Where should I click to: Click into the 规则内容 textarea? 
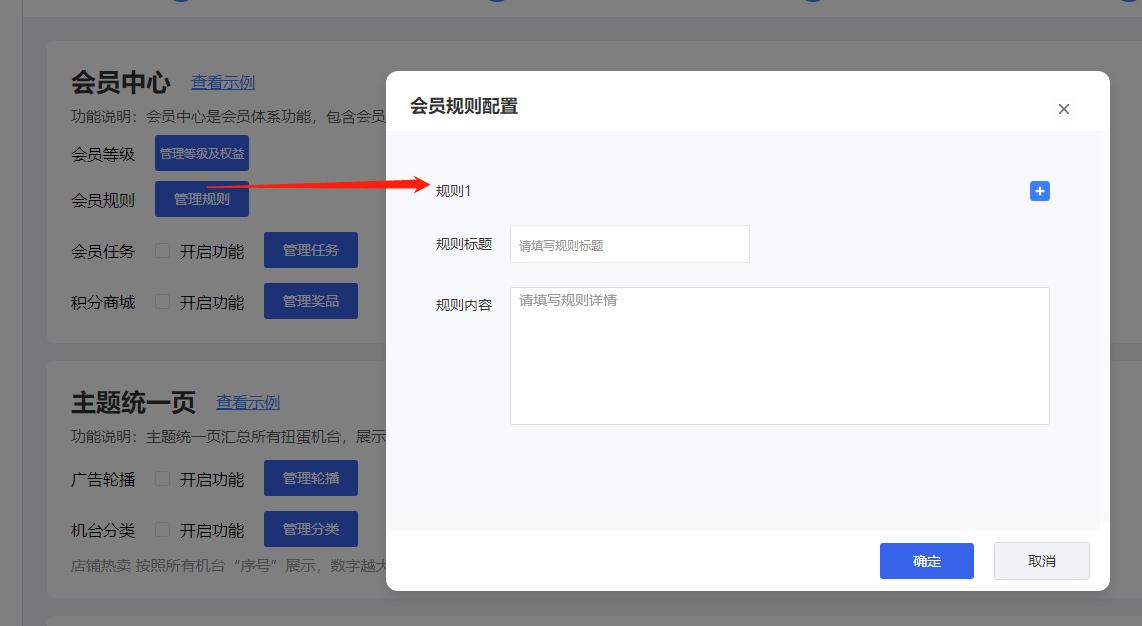779,356
